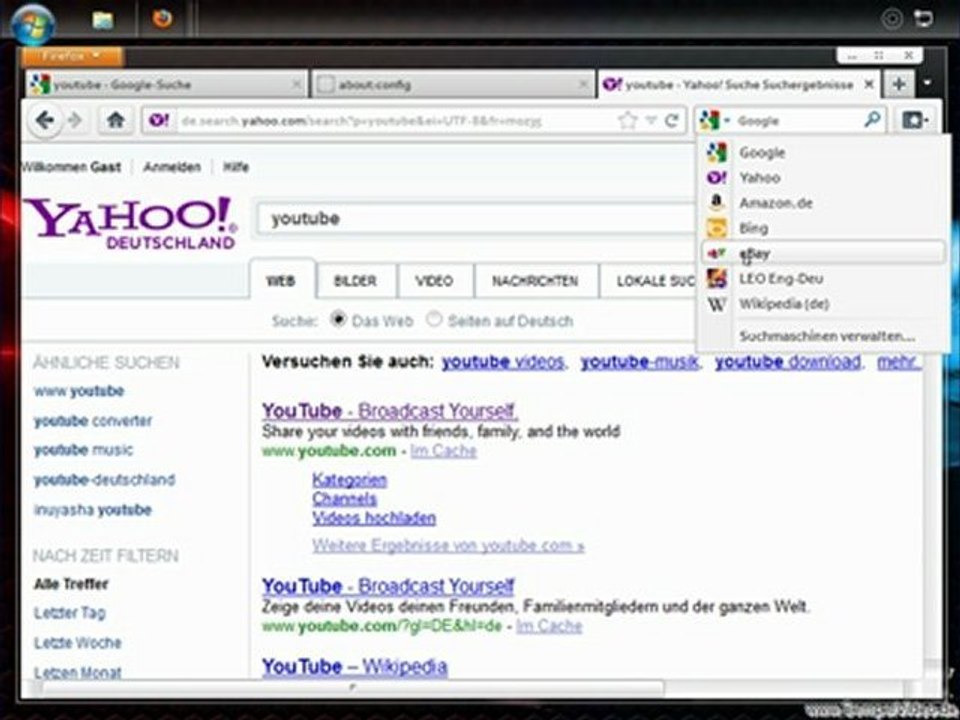
Task: Select Amazon.de in search engine list
Action: (x=822, y=203)
